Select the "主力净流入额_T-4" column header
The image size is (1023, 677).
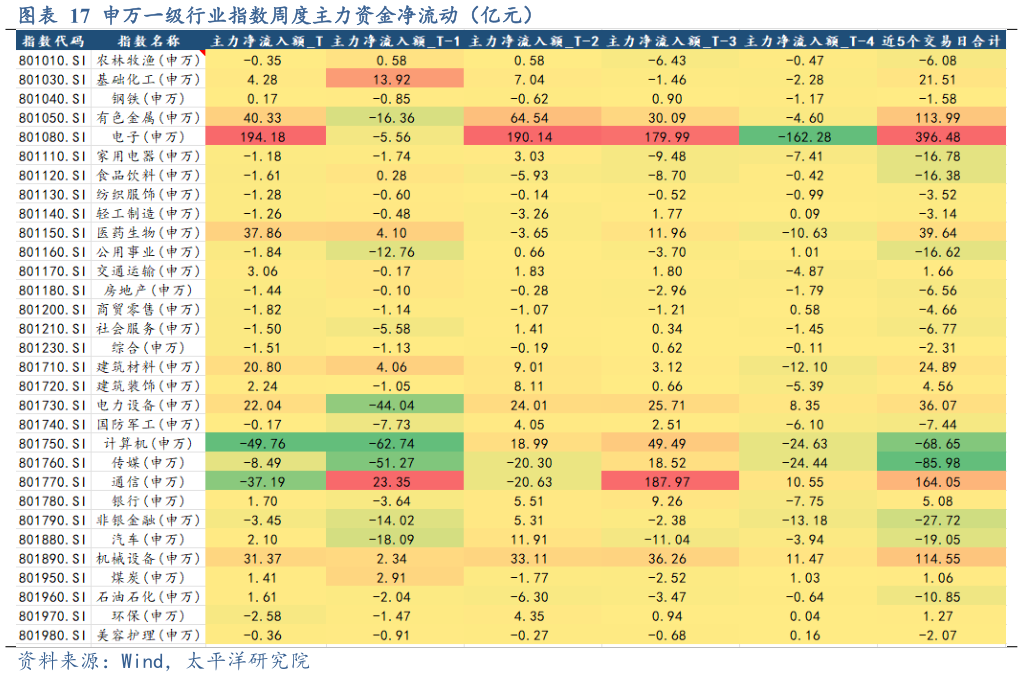click(x=809, y=41)
